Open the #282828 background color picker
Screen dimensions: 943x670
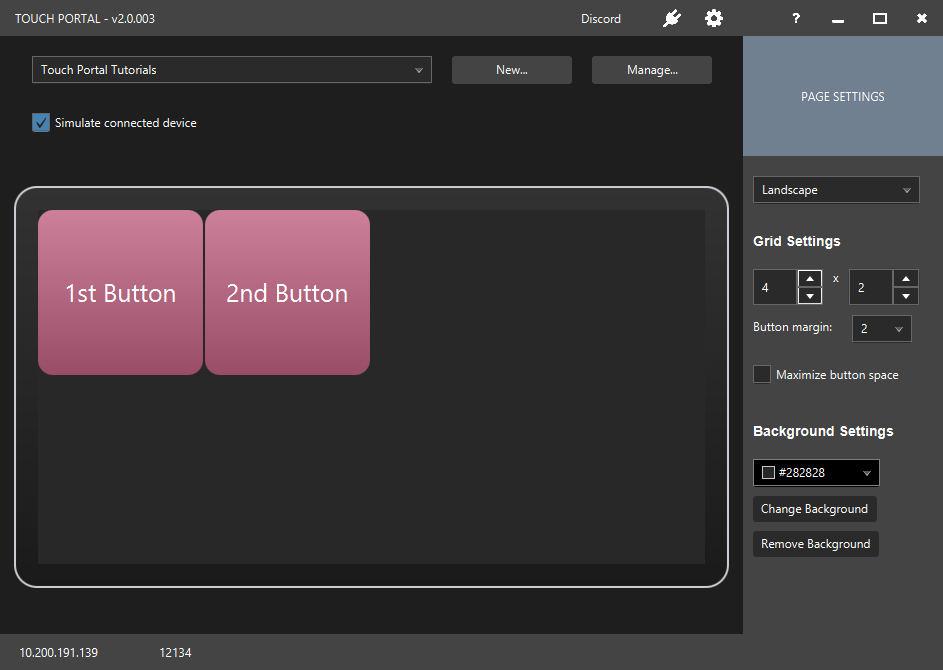[816, 473]
